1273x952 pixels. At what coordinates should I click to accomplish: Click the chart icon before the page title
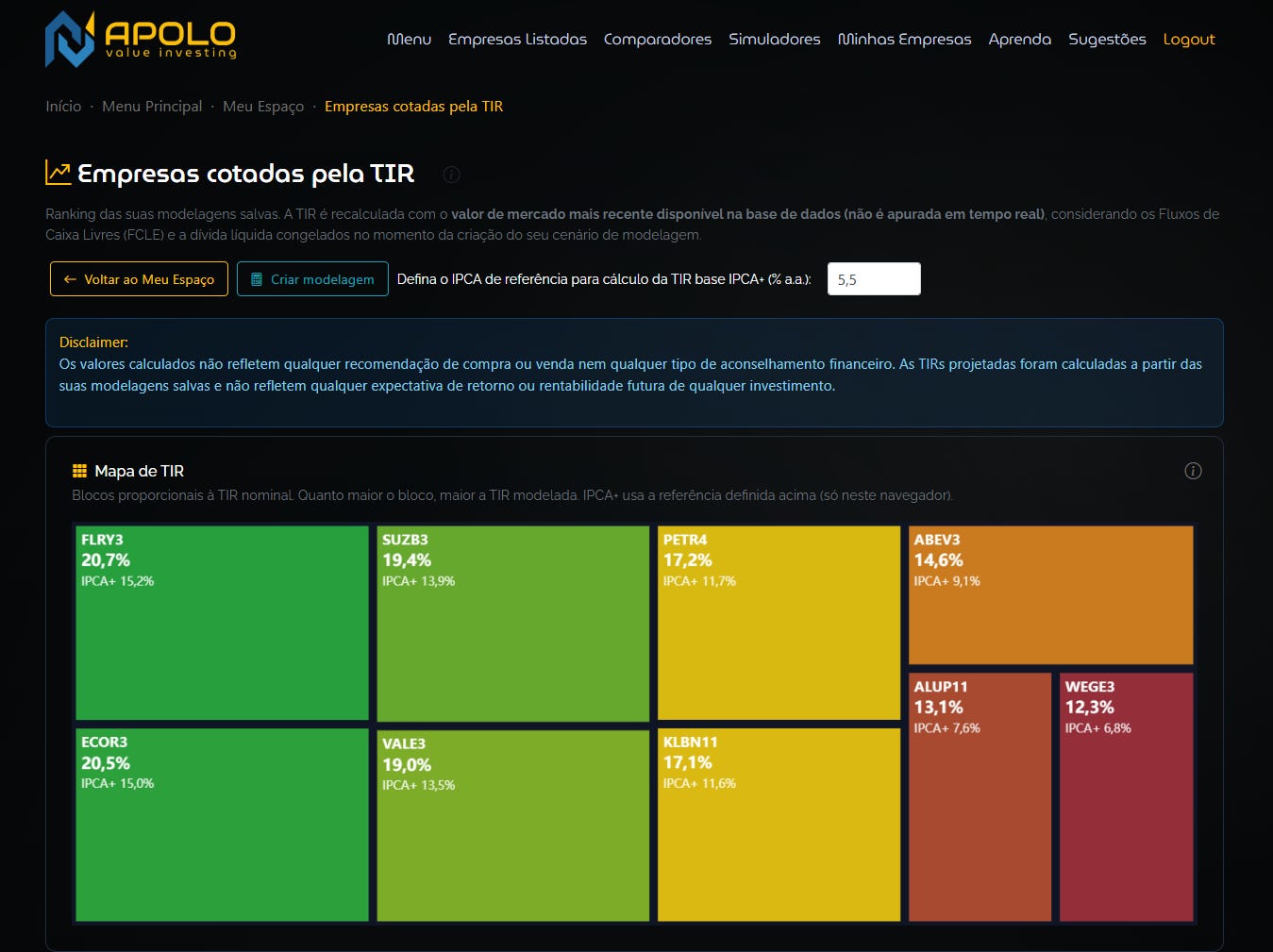tap(59, 173)
